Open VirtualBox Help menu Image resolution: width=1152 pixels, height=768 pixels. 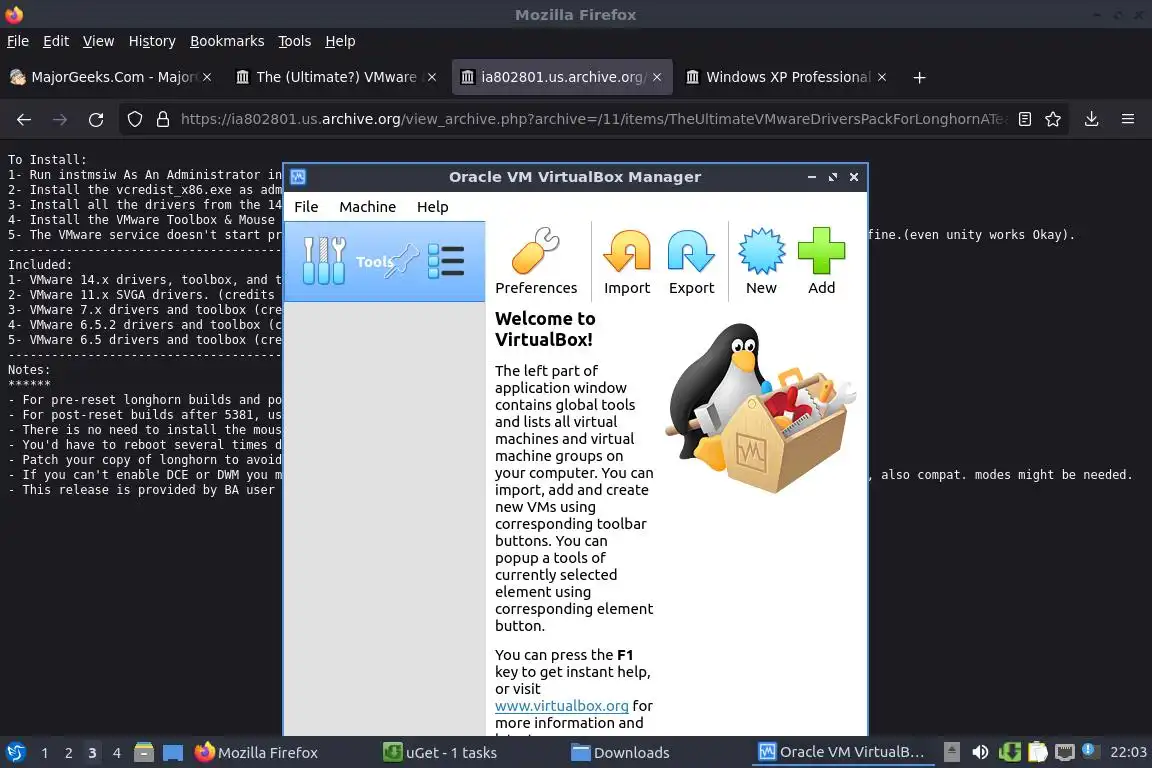[x=433, y=207]
